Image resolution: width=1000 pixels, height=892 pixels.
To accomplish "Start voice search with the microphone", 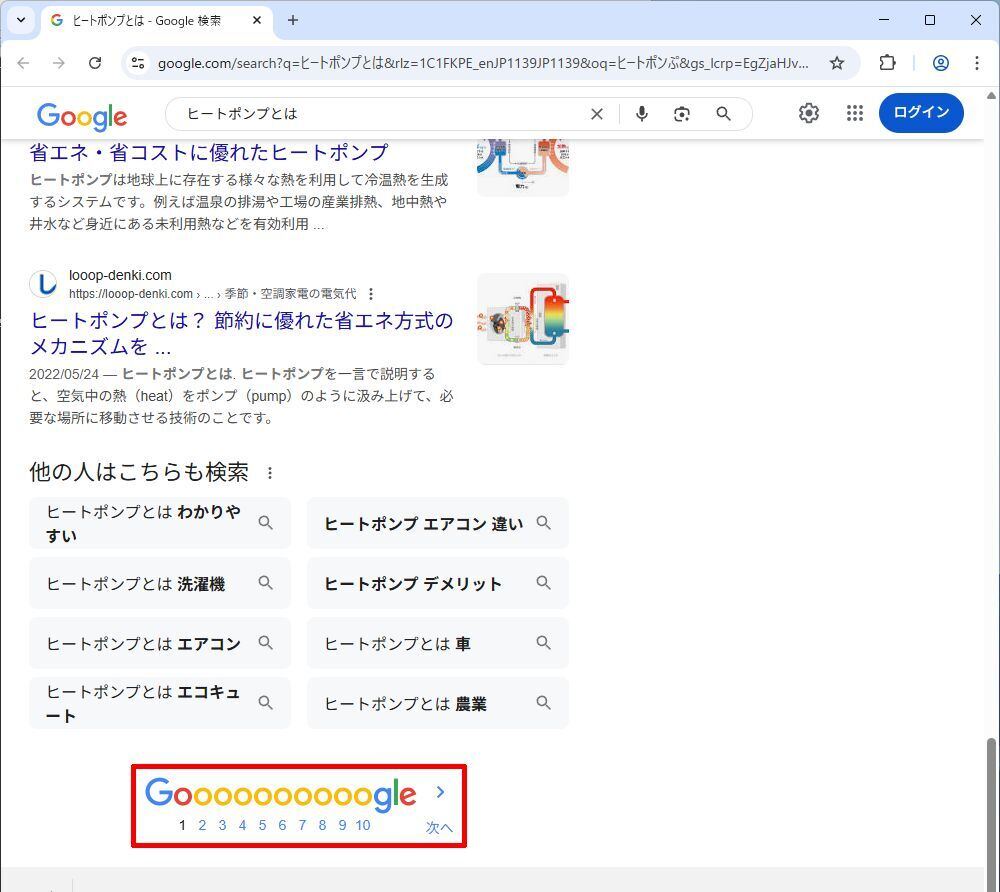I will (642, 114).
